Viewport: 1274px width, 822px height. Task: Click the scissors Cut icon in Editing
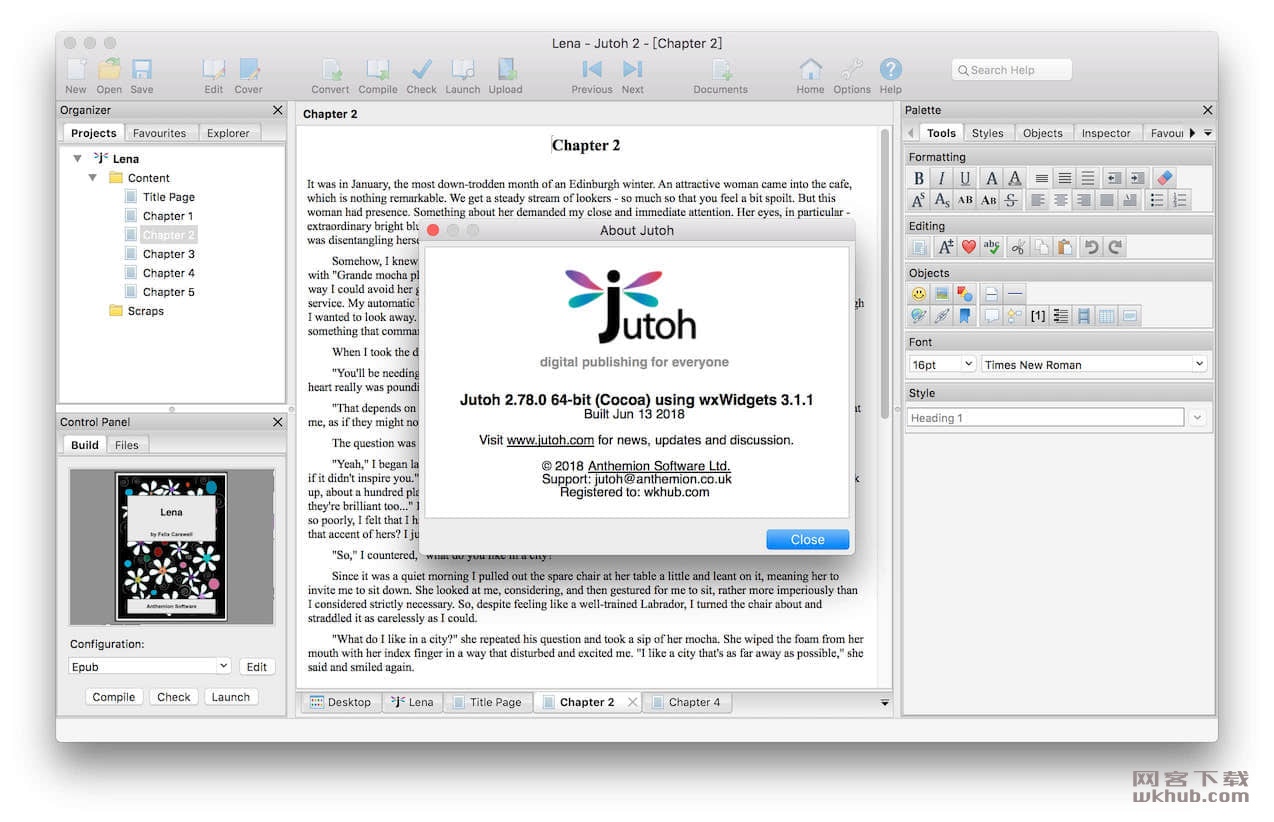tap(1018, 247)
